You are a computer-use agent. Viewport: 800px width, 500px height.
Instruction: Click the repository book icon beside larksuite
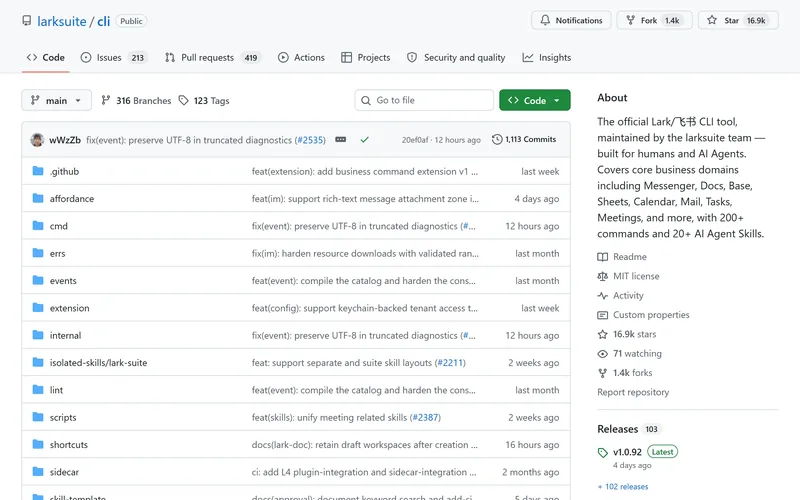pos(27,20)
